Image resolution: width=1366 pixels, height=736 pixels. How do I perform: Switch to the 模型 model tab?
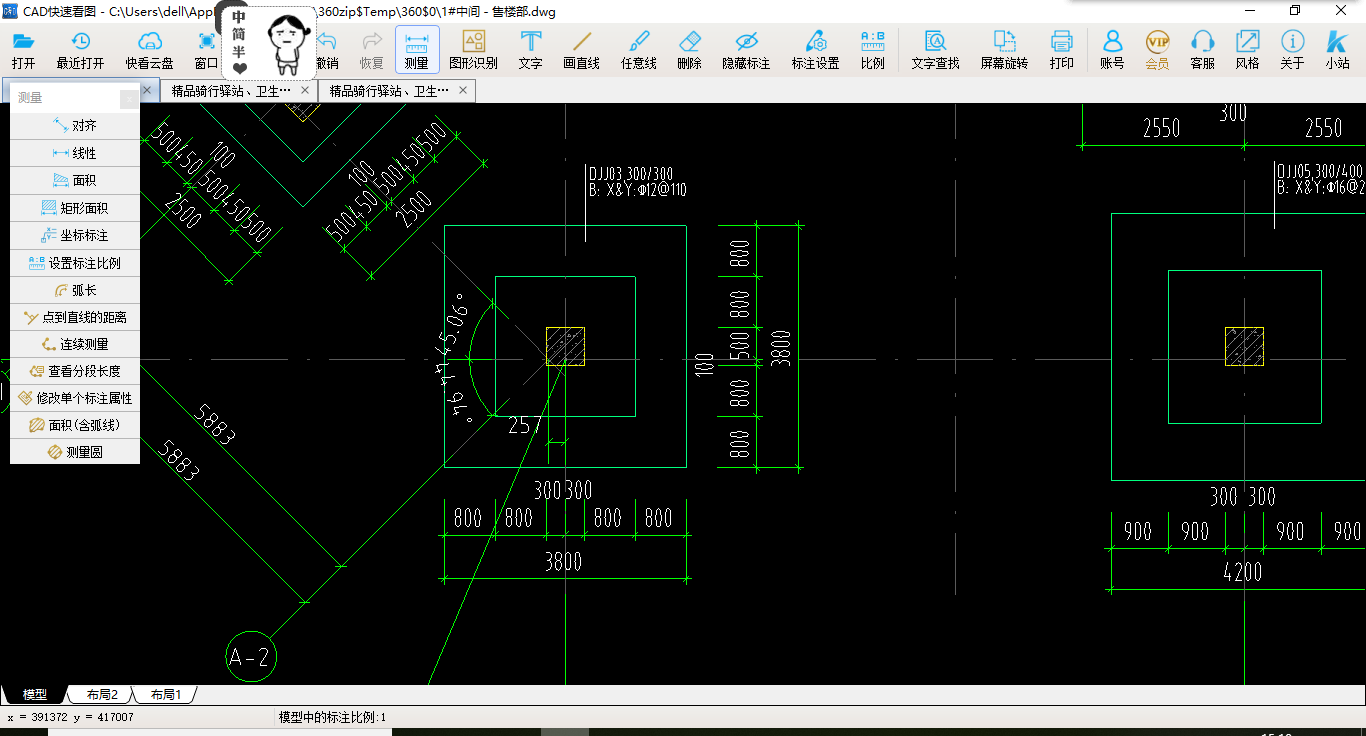tap(35, 694)
